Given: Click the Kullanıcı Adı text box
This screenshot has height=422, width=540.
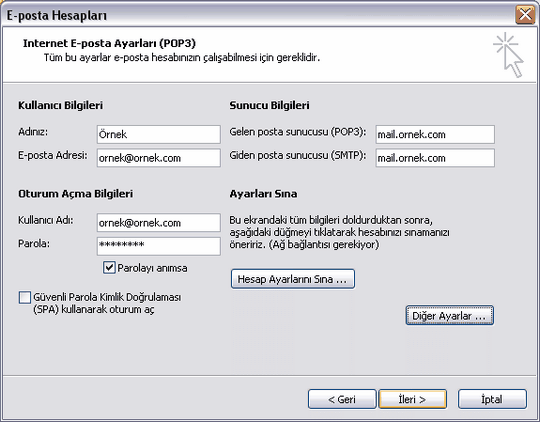Looking at the screenshot, I should [158, 223].
